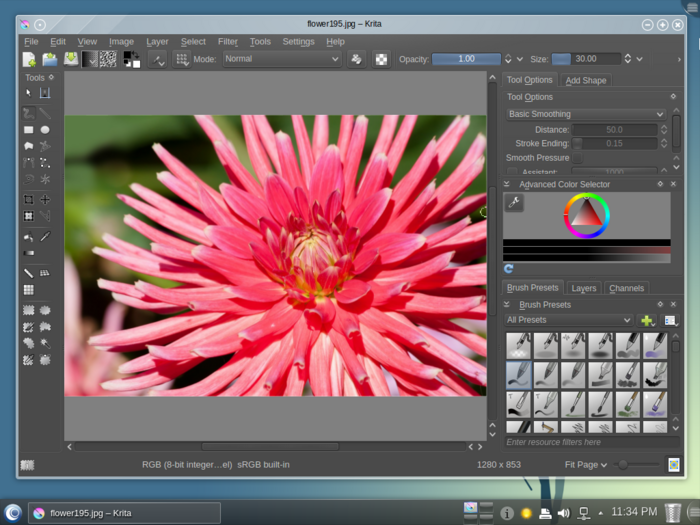
Task: Open the blending Mode dropdown
Action: click(280, 59)
